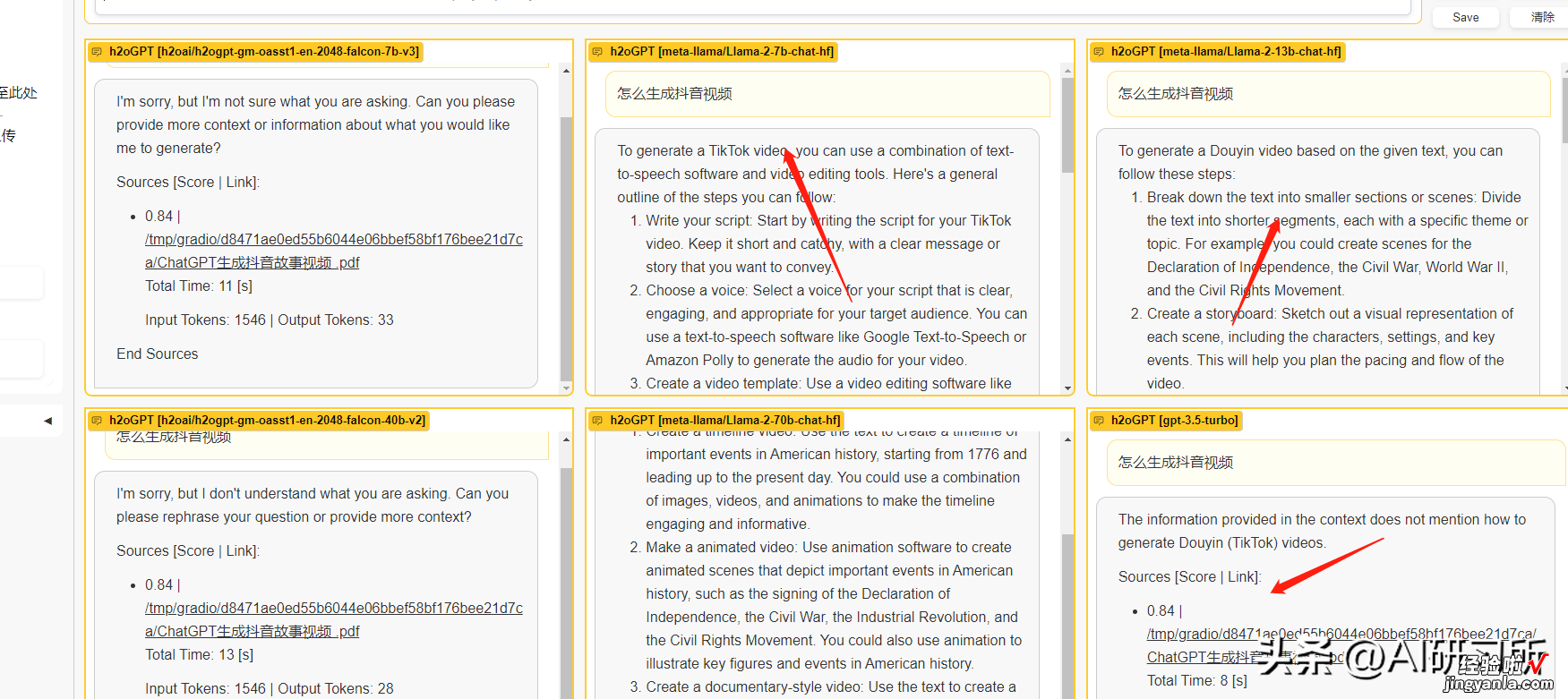This screenshot has height=699, width=1568.
Task: Click 'Total Time: 11 [s]' text
Action: point(199,286)
